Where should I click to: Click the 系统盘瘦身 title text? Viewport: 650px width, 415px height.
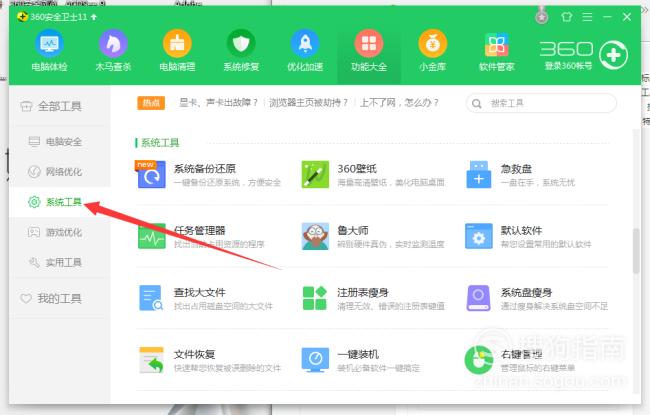coord(526,292)
